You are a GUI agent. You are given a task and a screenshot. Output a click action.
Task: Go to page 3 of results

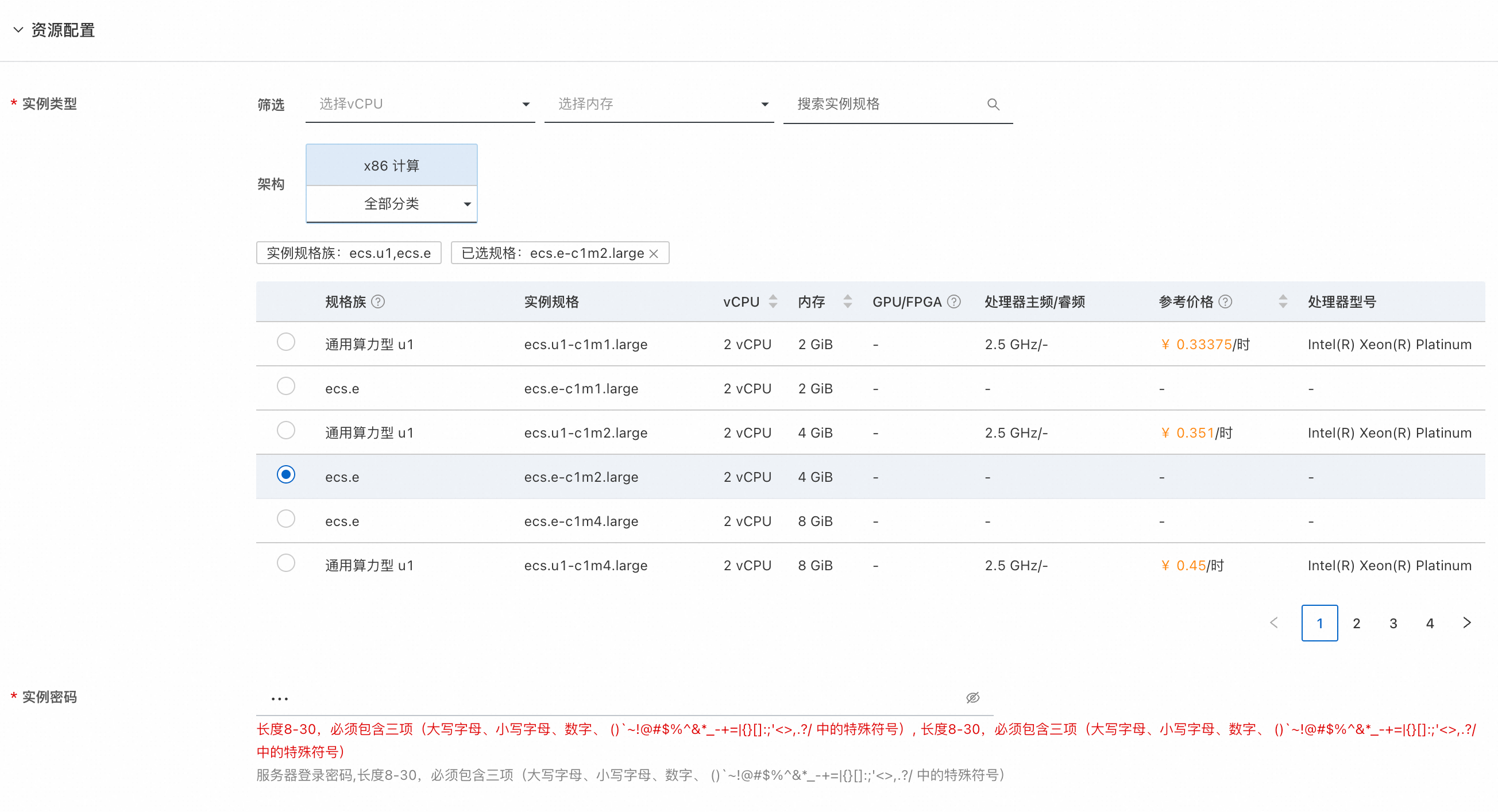[1393, 623]
